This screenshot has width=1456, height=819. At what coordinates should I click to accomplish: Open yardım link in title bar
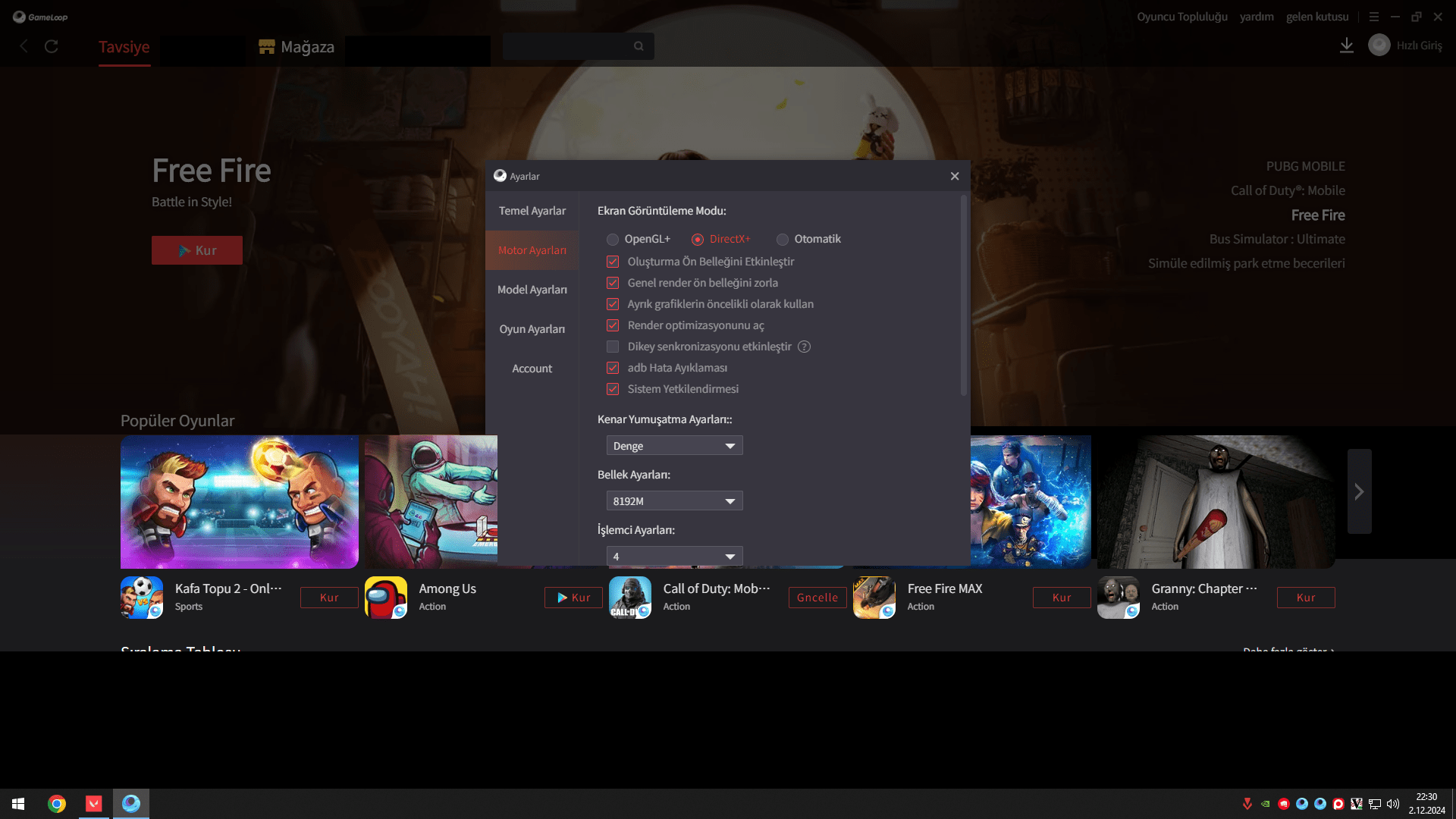click(x=1257, y=17)
